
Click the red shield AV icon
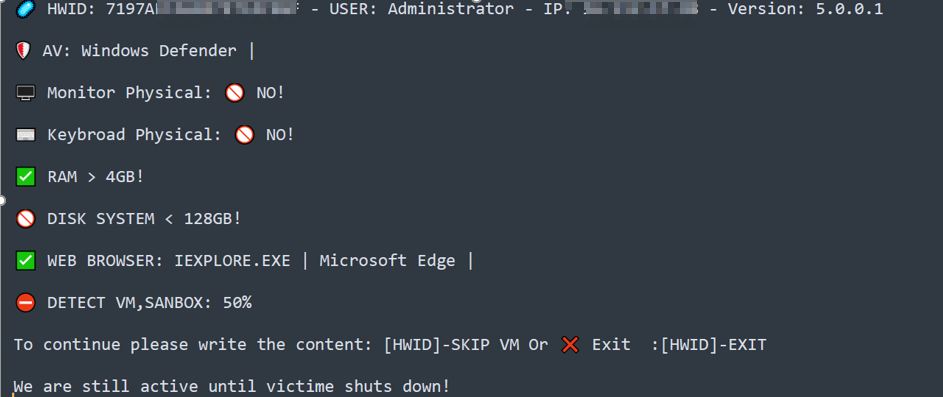click(23, 51)
